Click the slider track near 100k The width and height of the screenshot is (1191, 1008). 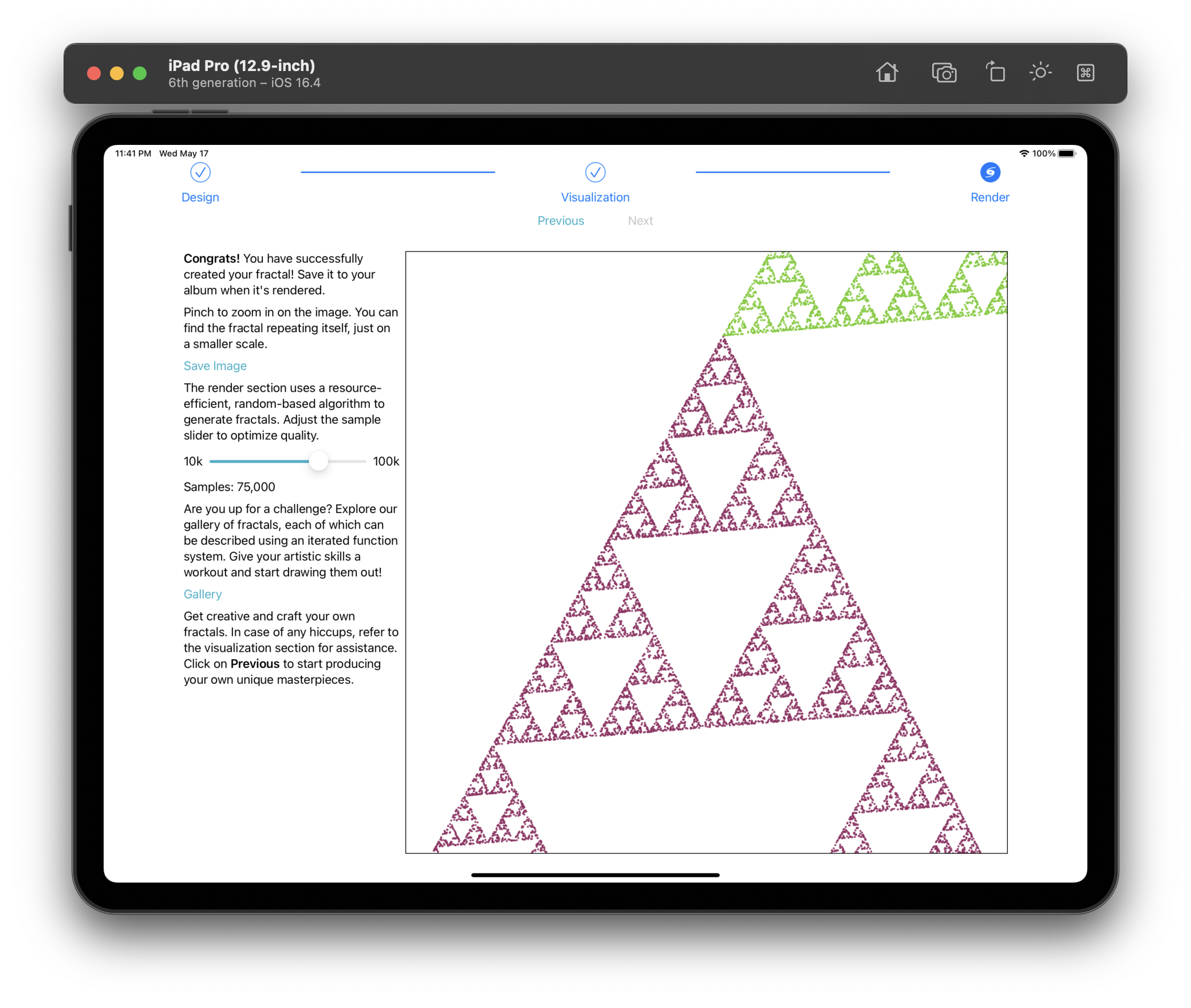tap(358, 461)
